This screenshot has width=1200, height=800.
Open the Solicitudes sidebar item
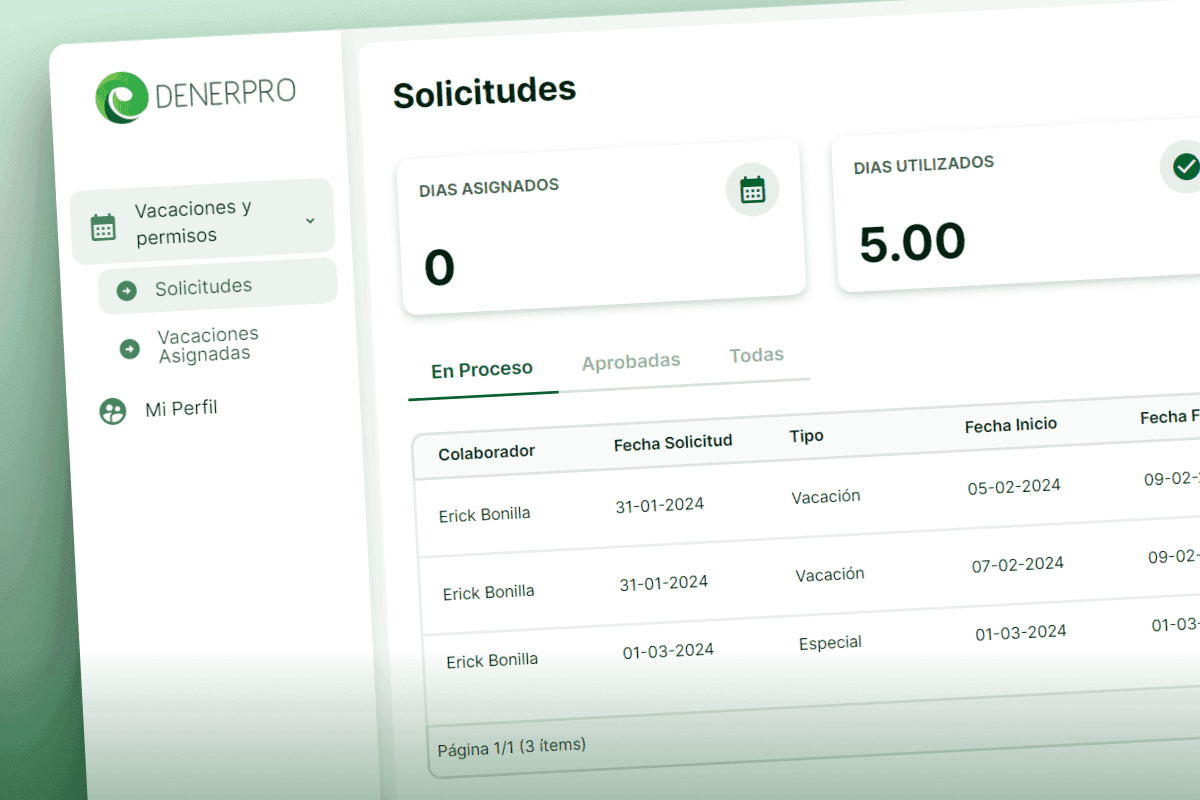click(x=203, y=288)
